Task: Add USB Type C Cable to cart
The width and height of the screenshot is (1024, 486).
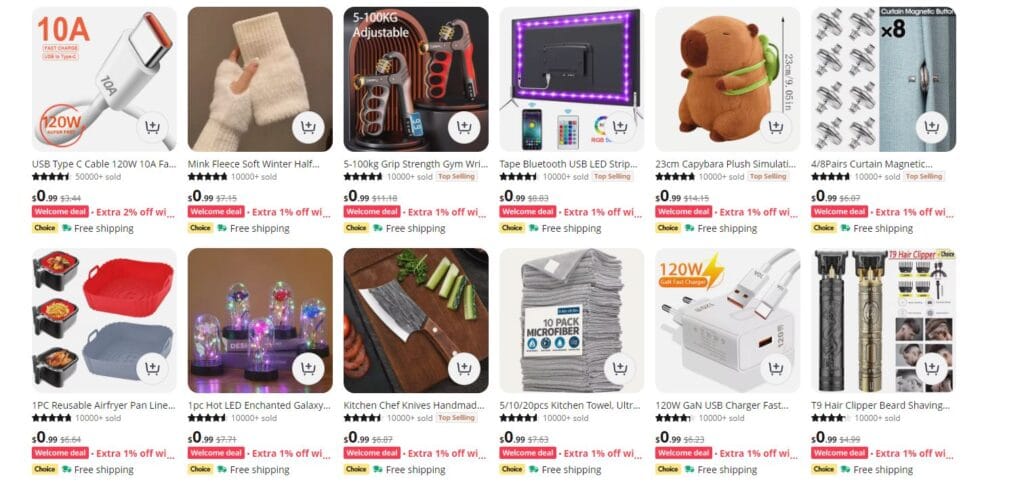Action: [152, 127]
